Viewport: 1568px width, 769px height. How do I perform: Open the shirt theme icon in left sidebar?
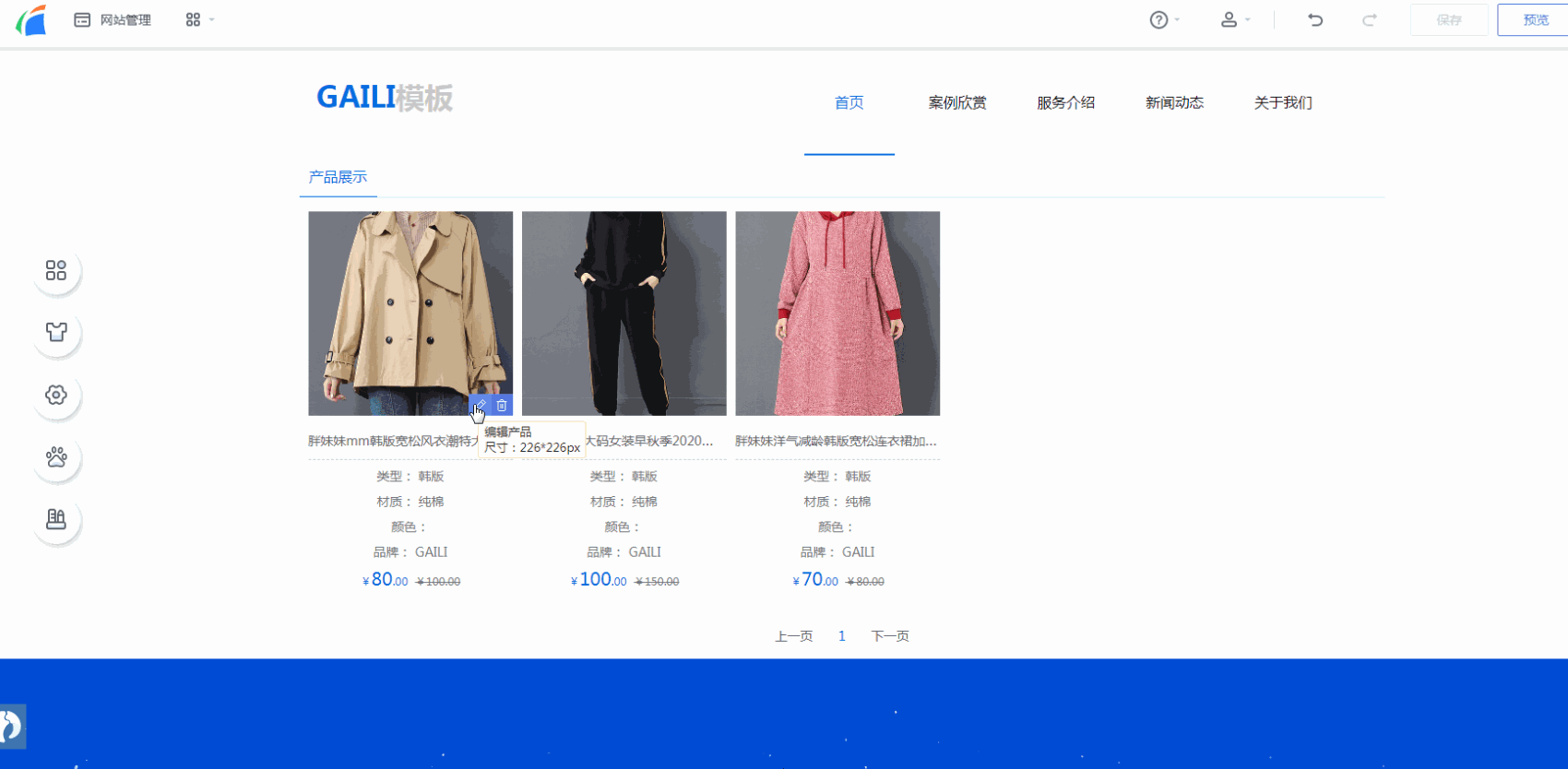pyautogui.click(x=56, y=332)
